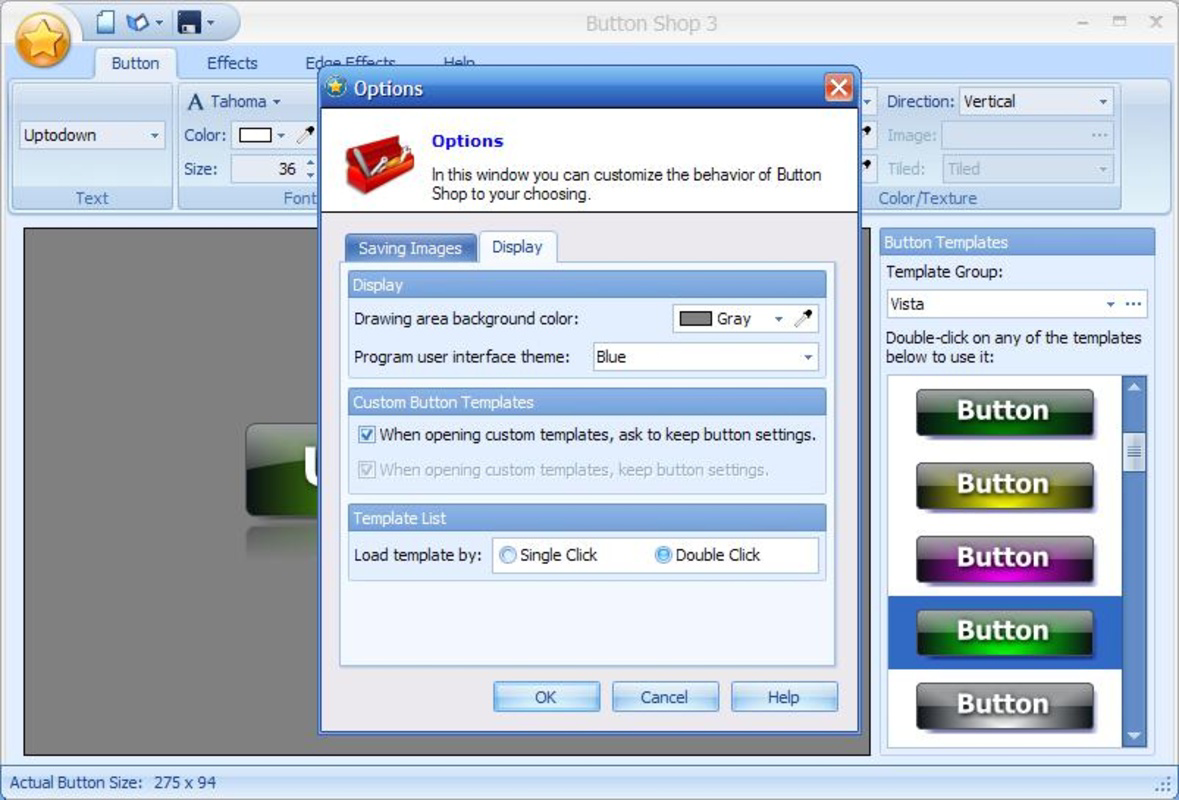Click the template list scroll down arrow
This screenshot has height=800, width=1179.
click(1134, 735)
